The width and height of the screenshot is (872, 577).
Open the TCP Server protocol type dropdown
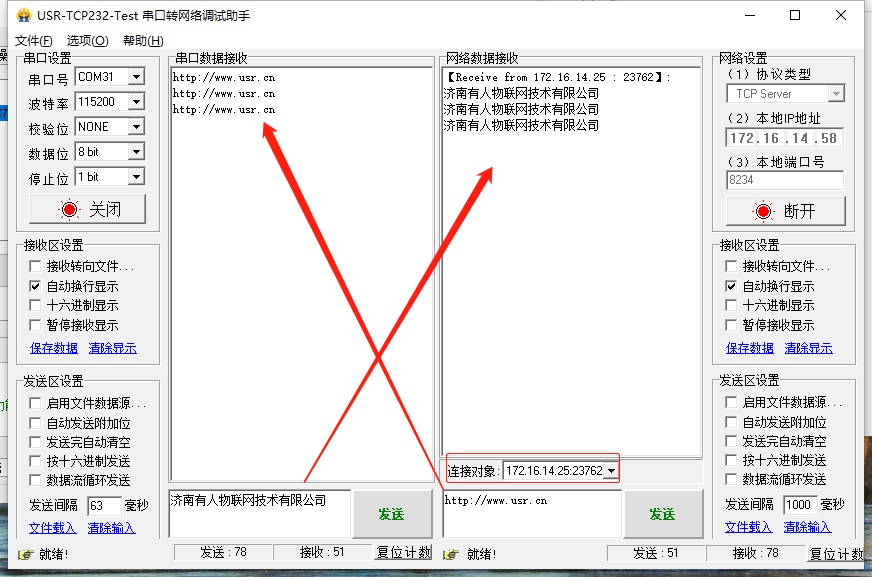836,94
